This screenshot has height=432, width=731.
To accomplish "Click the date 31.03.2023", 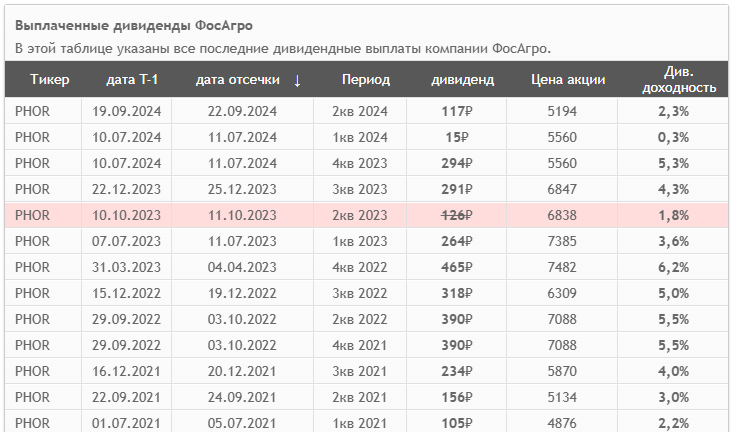I will (126, 267).
